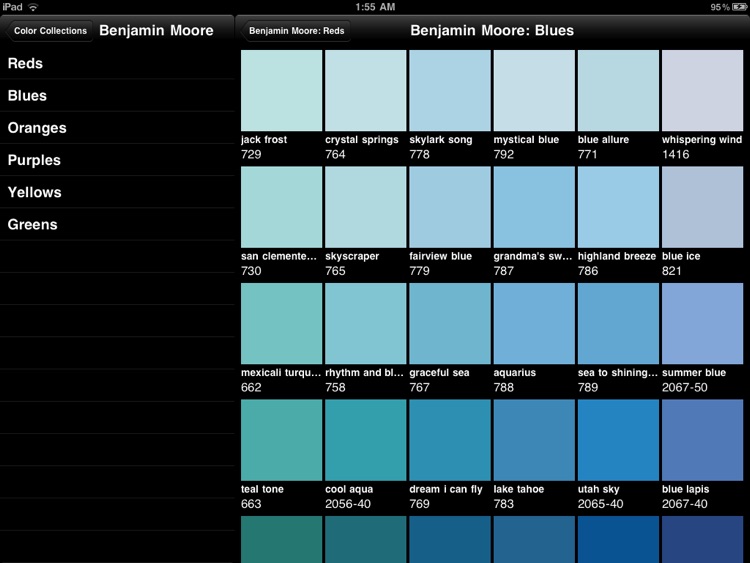Pick the whispering wind swatch
The width and height of the screenshot is (750, 563).
pos(702,90)
